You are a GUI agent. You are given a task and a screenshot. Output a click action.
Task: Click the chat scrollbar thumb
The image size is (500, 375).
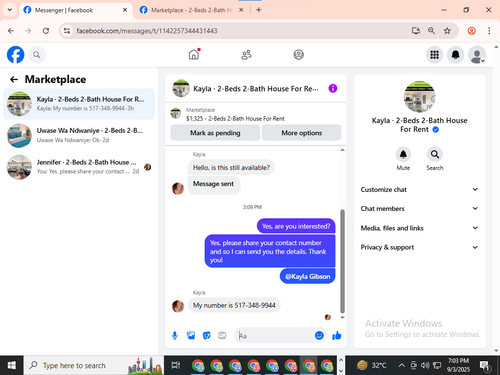click(x=342, y=261)
